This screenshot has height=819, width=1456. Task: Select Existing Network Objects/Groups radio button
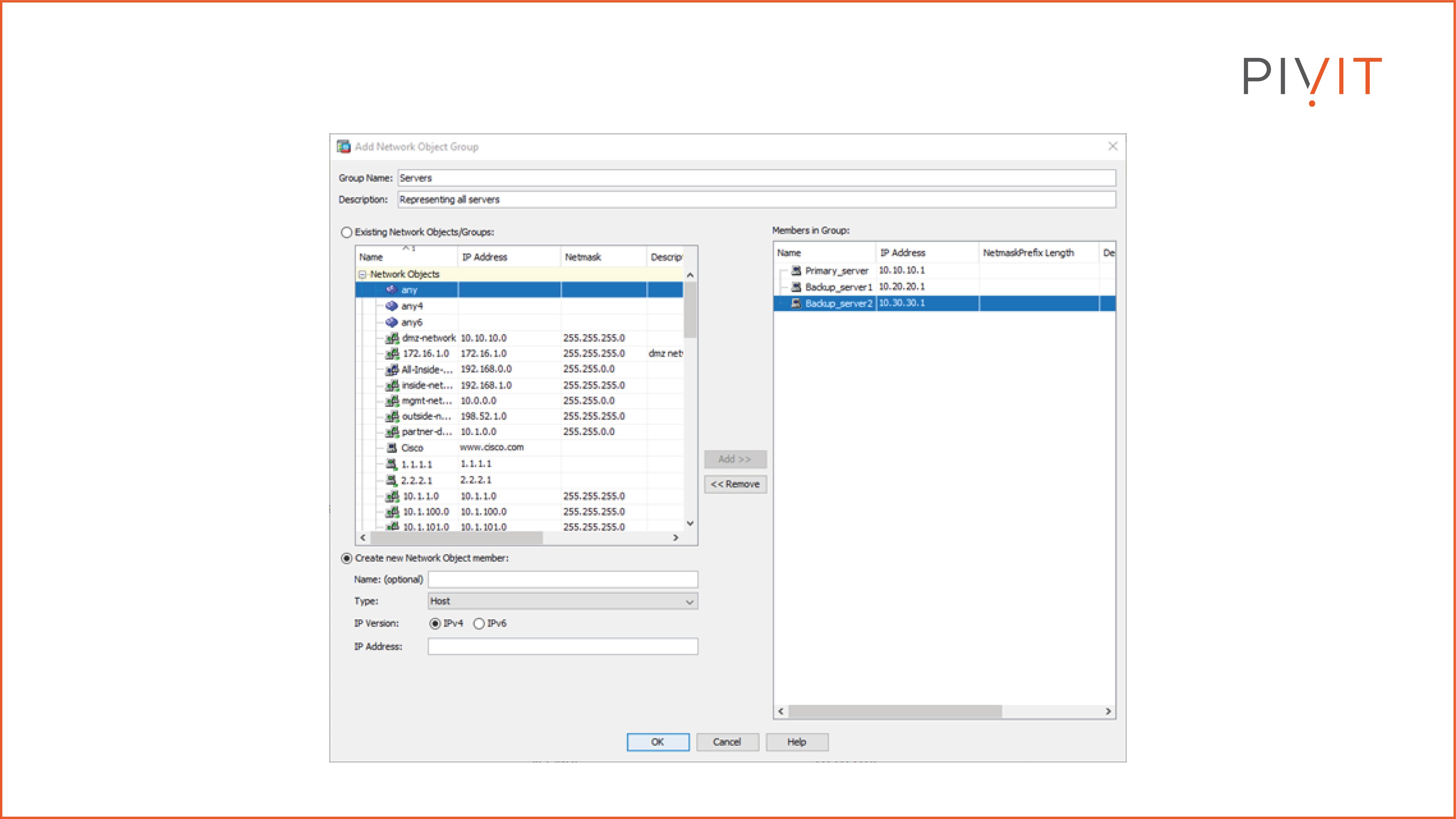(346, 232)
